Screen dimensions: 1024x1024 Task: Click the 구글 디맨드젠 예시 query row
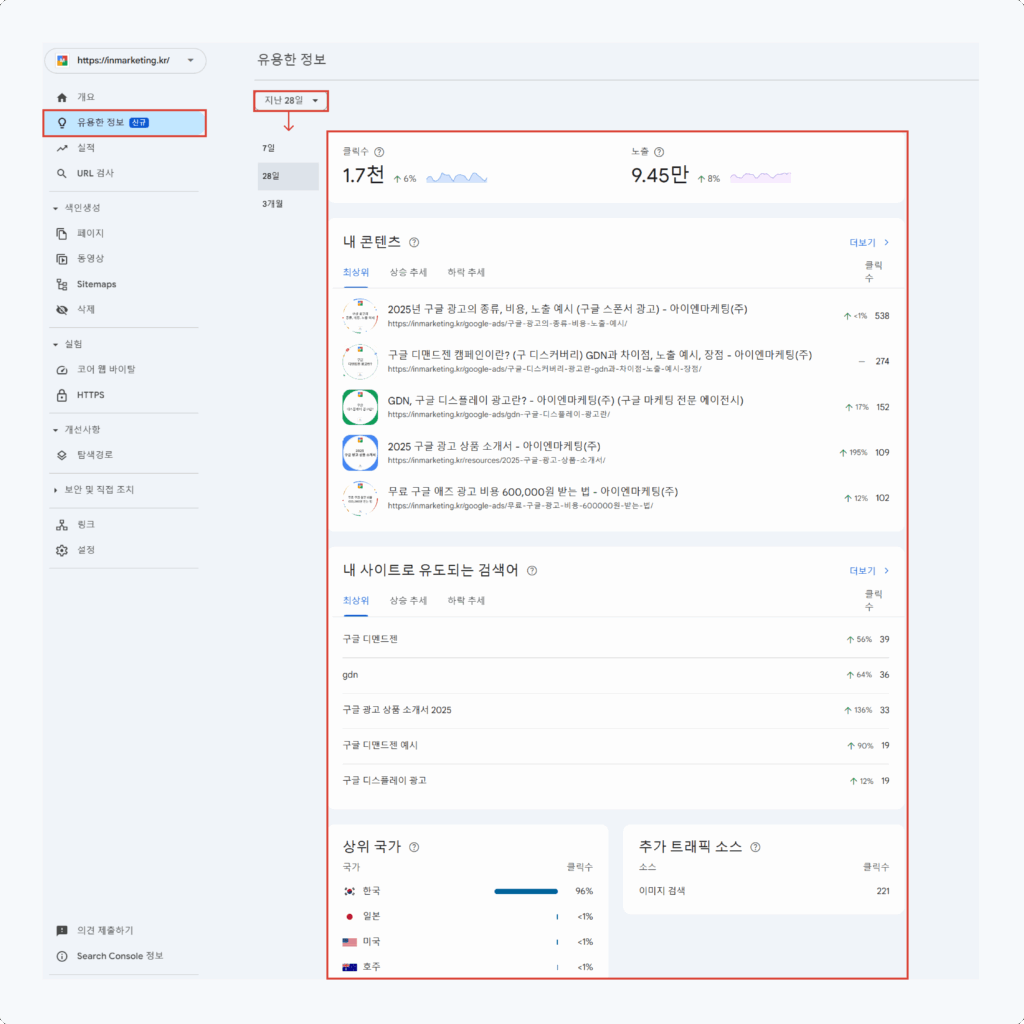coord(616,745)
